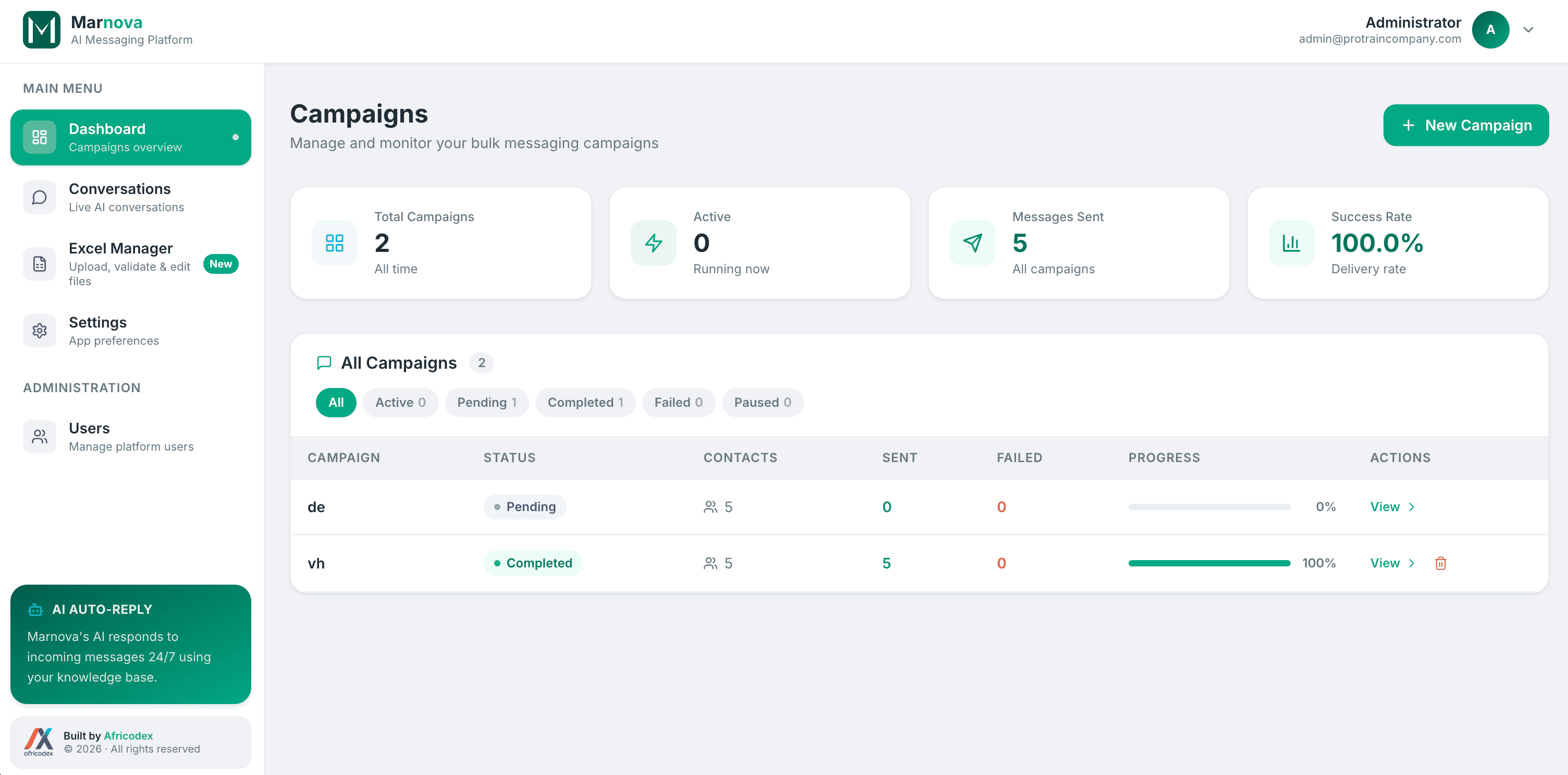This screenshot has height=775, width=1568.
Task: Click the Users icon in Administration section
Action: (39, 436)
